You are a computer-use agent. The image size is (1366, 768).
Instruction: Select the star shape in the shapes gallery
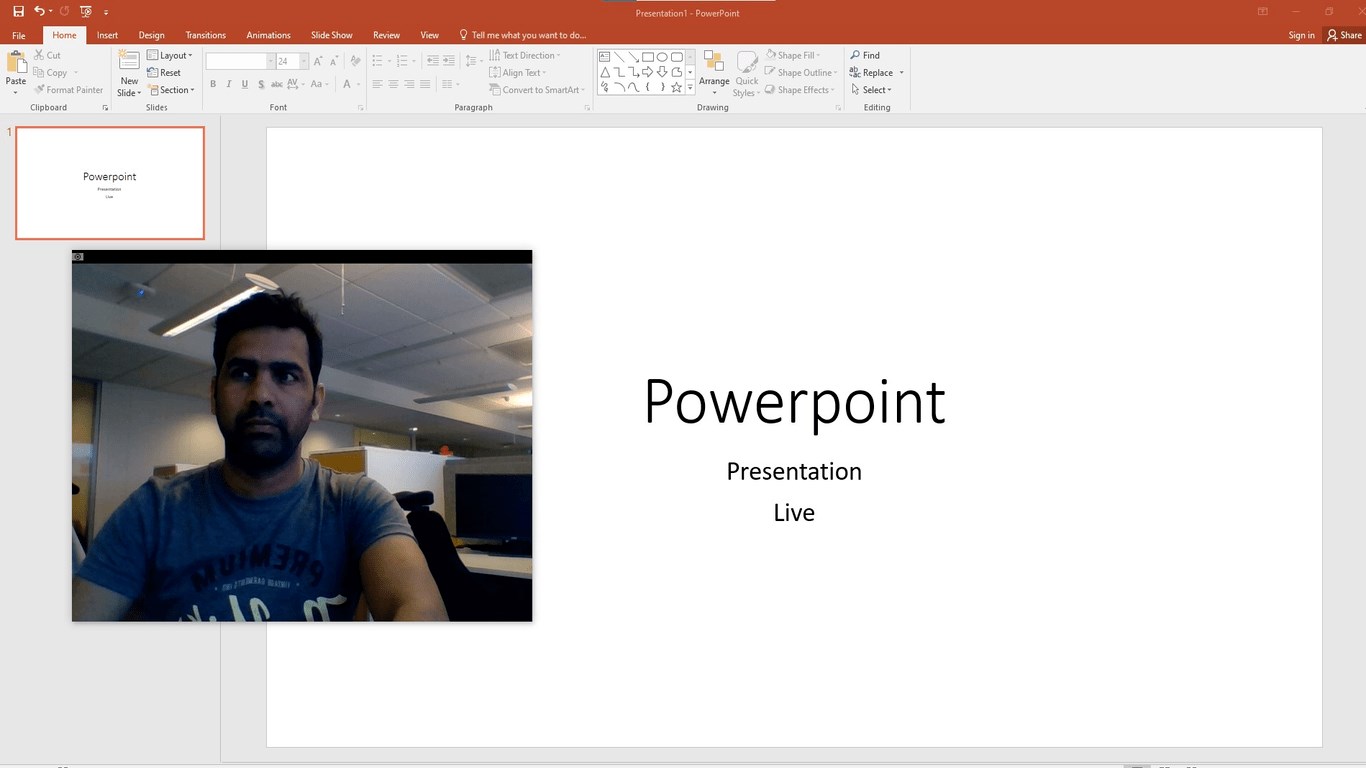[x=676, y=88]
